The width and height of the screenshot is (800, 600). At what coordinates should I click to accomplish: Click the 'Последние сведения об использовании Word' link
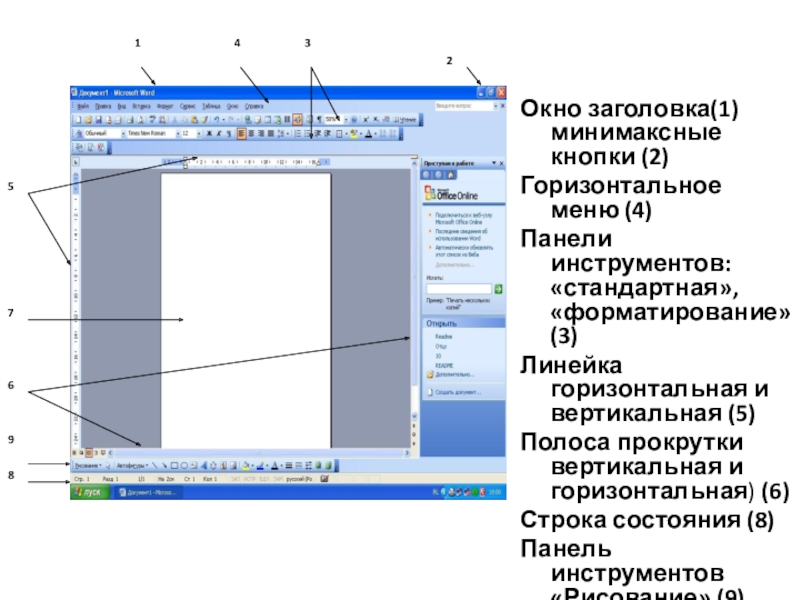461,235
